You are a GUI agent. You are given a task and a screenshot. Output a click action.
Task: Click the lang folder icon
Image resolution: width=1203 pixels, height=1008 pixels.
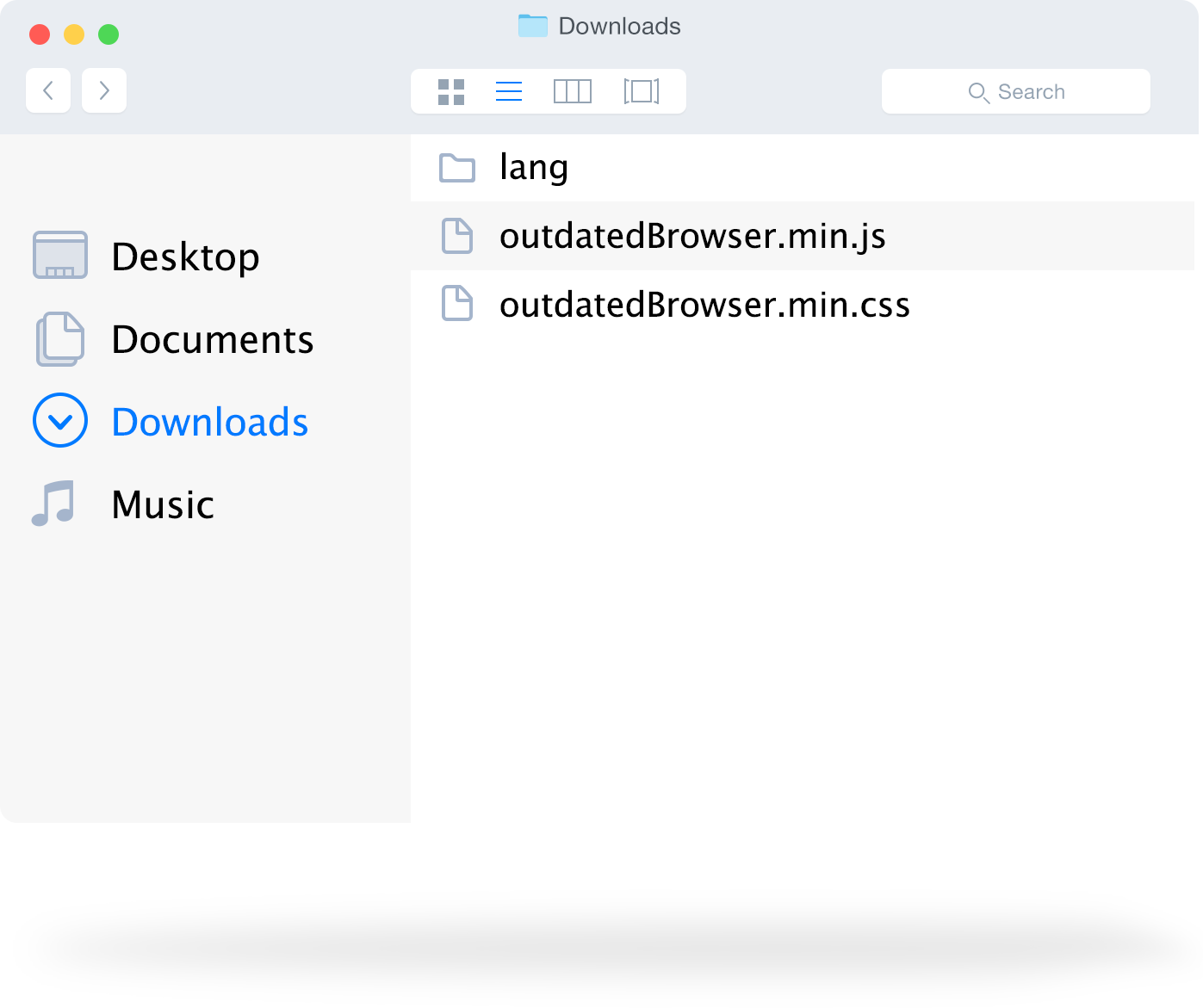click(x=457, y=168)
